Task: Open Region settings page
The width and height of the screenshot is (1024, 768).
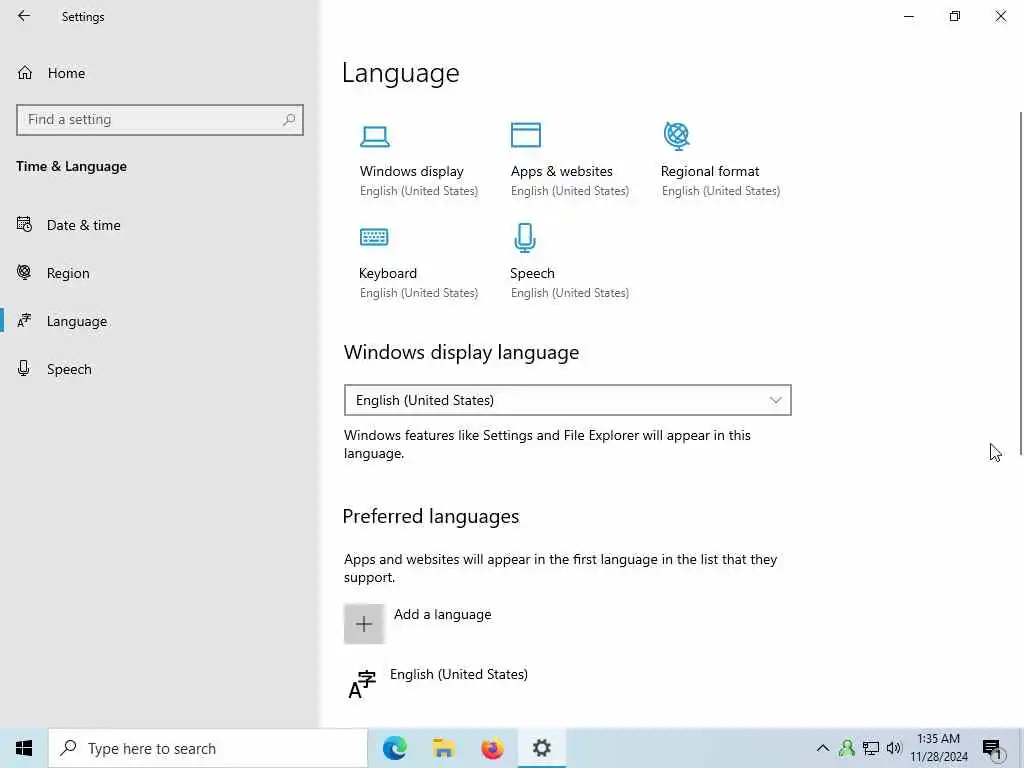Action: [x=68, y=274]
